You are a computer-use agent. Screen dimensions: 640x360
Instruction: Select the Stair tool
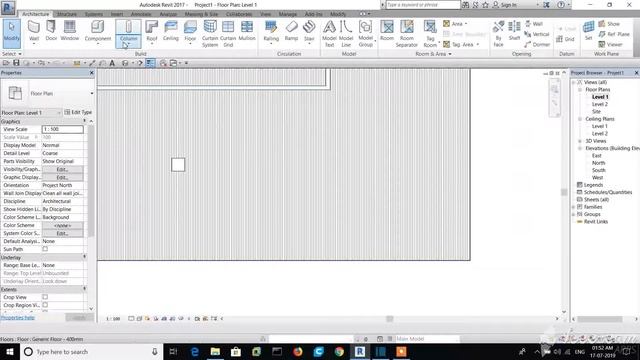click(309, 32)
